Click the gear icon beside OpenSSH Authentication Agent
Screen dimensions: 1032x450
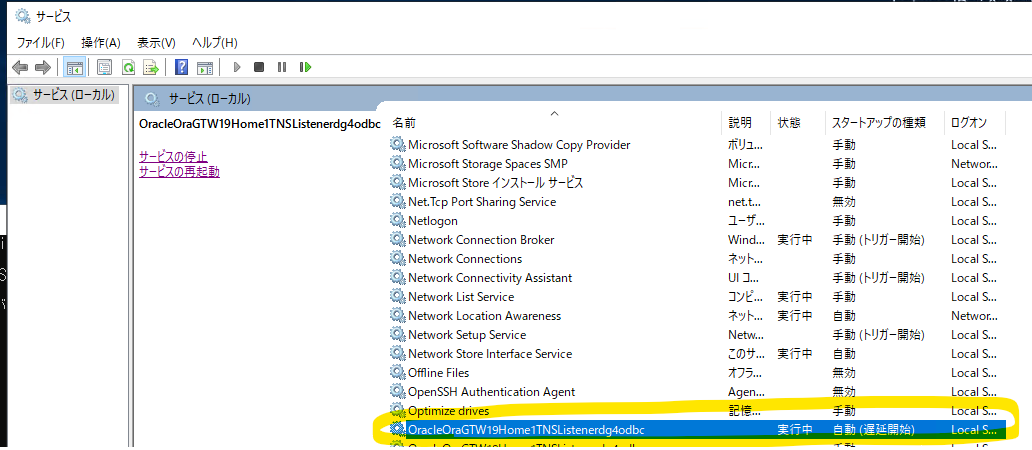coord(398,391)
